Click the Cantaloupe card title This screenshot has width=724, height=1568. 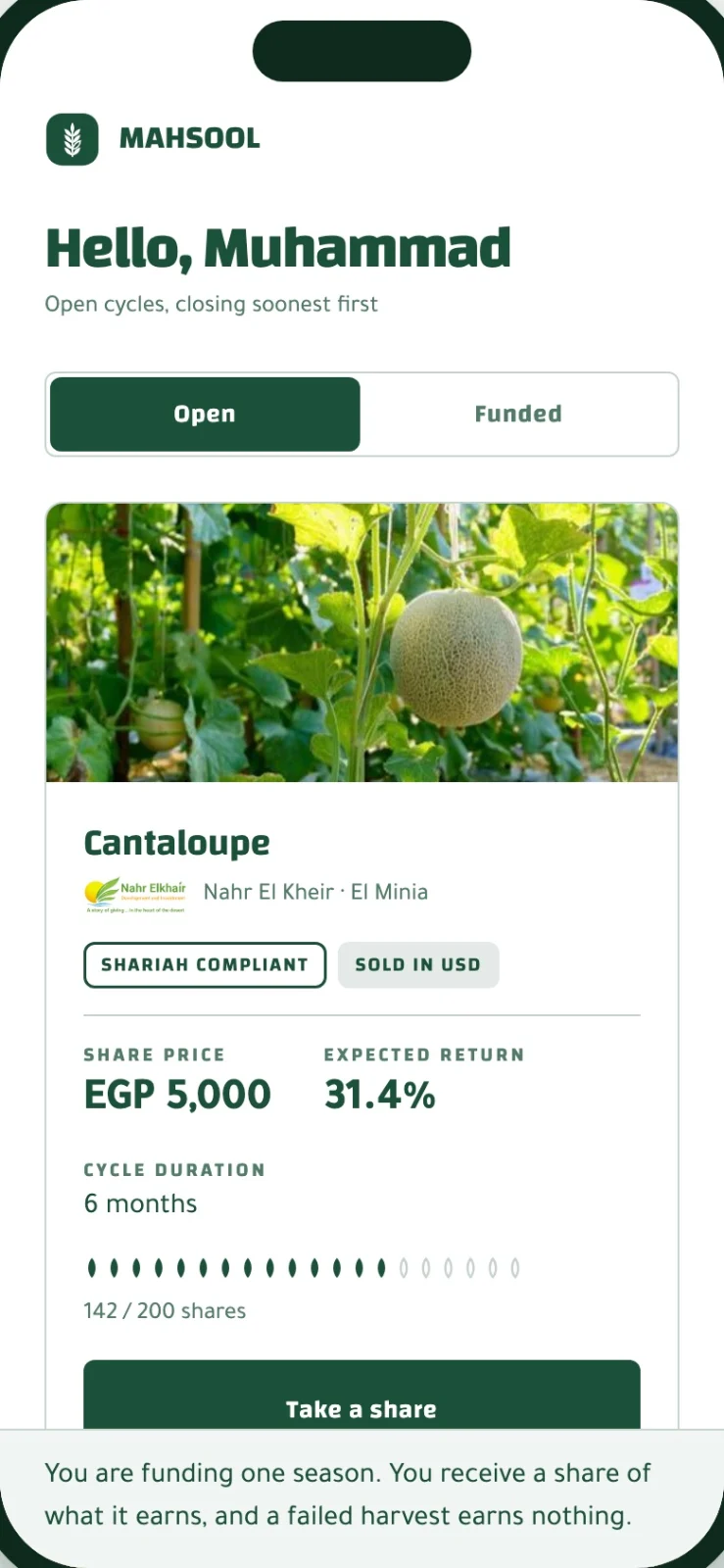(177, 843)
